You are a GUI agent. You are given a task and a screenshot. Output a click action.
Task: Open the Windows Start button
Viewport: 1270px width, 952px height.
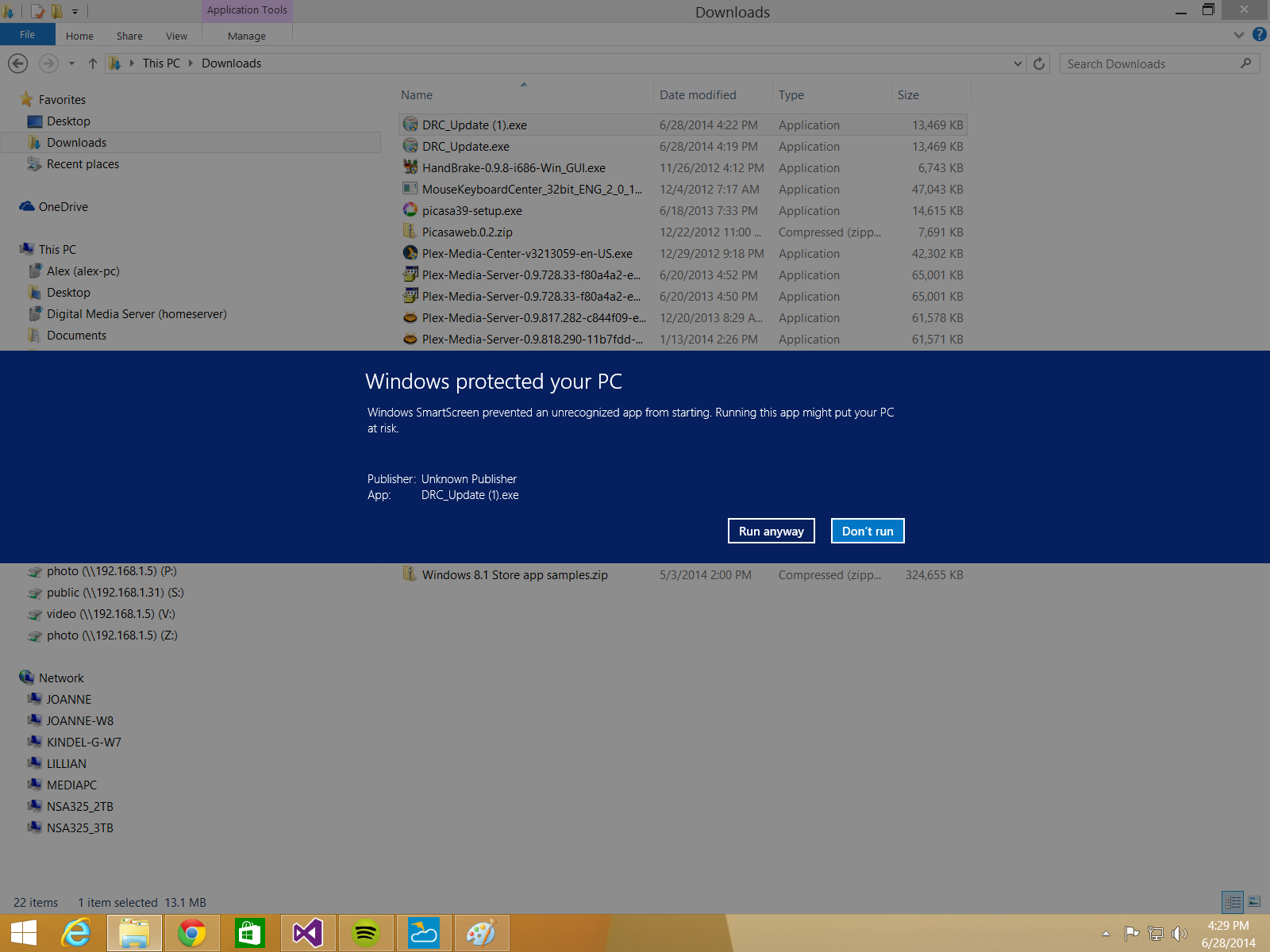point(23,933)
